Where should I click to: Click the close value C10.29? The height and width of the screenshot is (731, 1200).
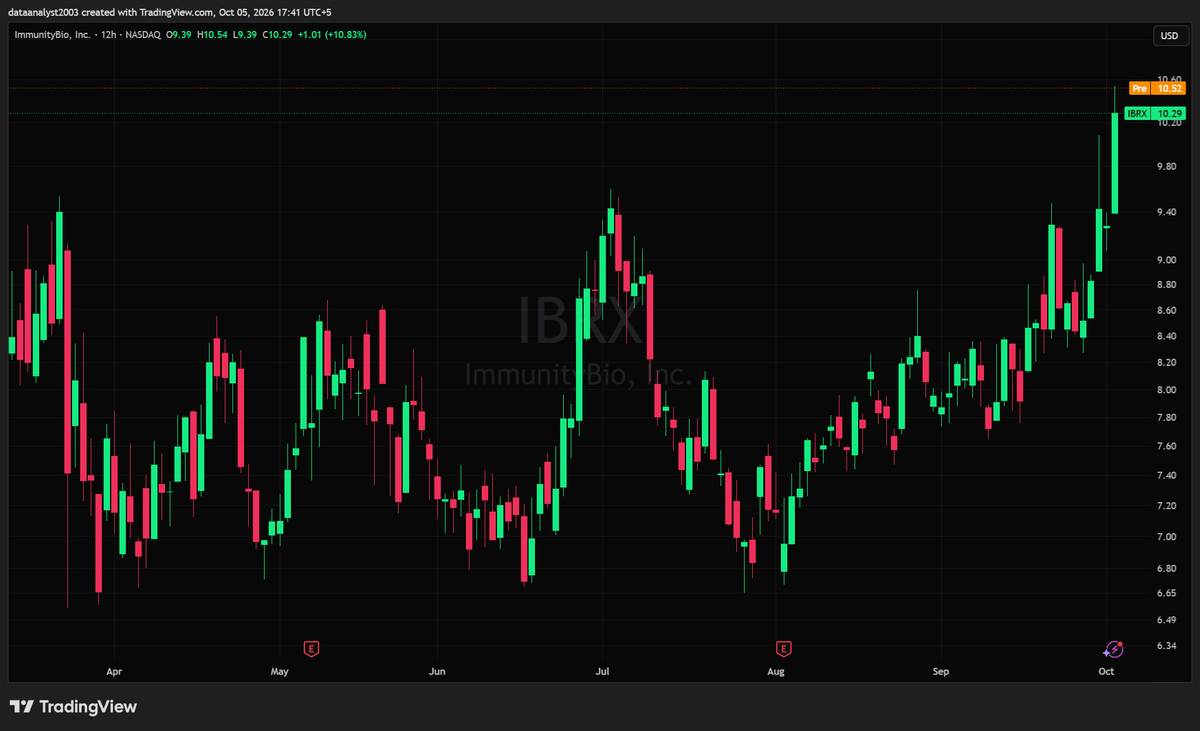(276, 35)
